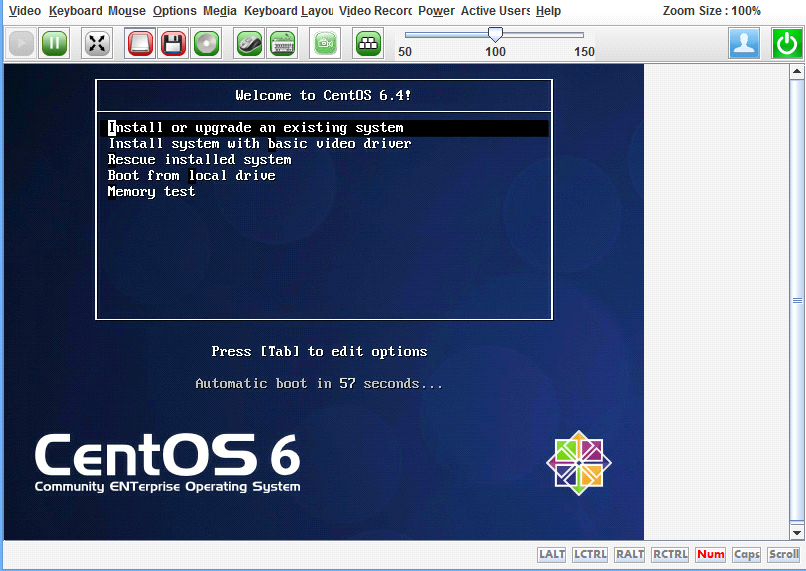The width and height of the screenshot is (806, 571).
Task: Open the soft keyboard icon
Action: [x=282, y=44]
